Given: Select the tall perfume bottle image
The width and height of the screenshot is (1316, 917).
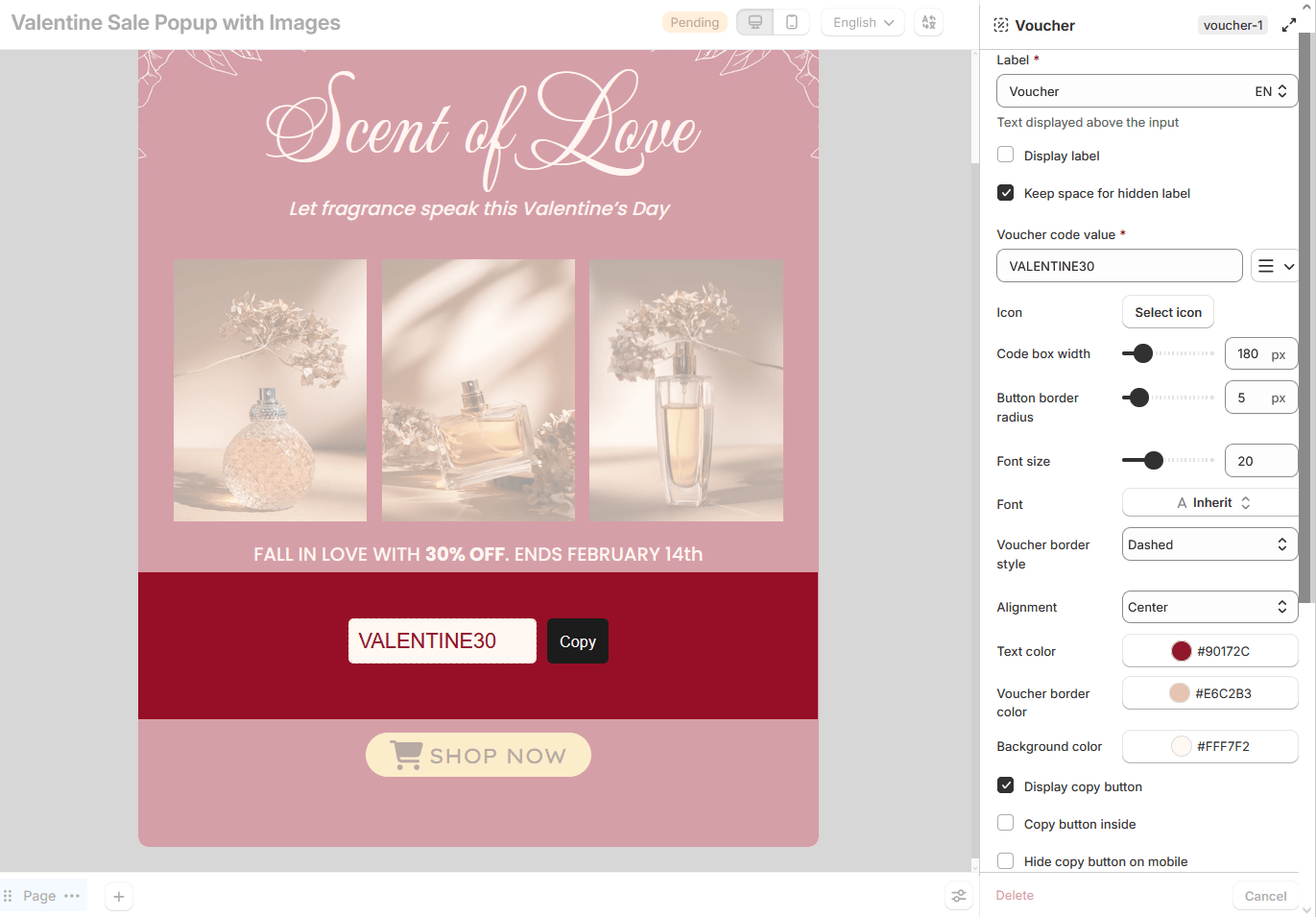Looking at the screenshot, I should click(686, 390).
